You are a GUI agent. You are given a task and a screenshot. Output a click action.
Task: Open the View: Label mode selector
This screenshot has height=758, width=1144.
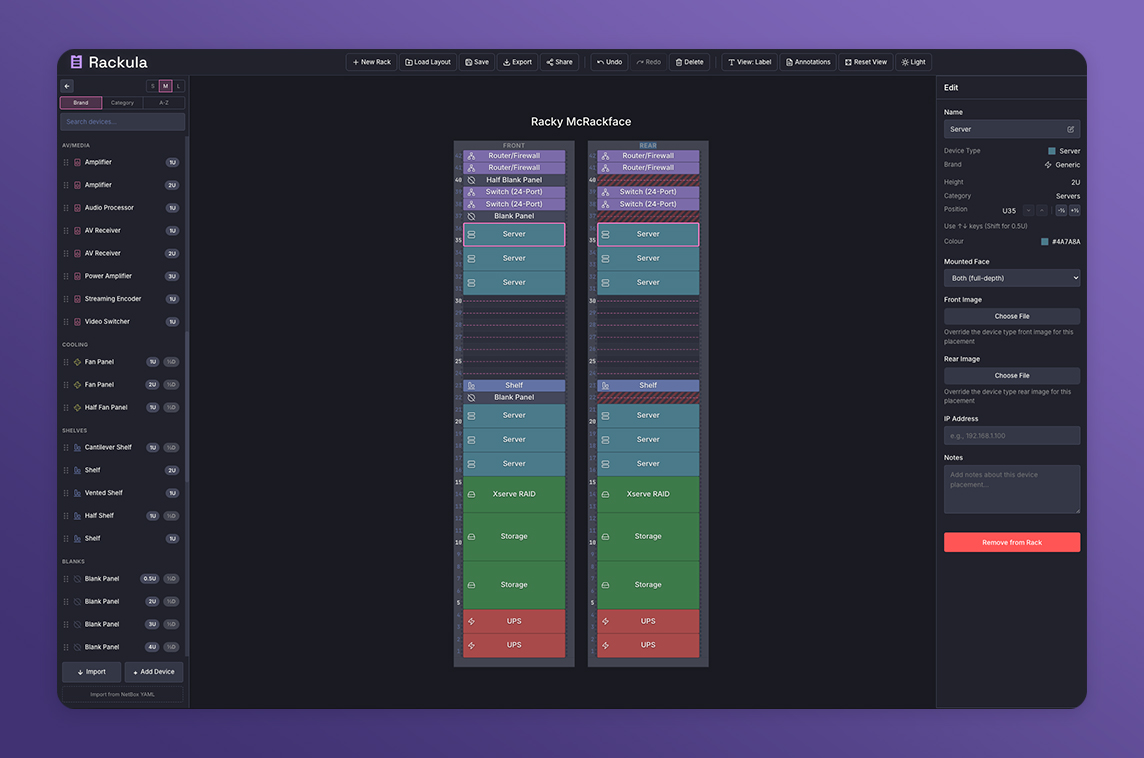click(x=748, y=62)
